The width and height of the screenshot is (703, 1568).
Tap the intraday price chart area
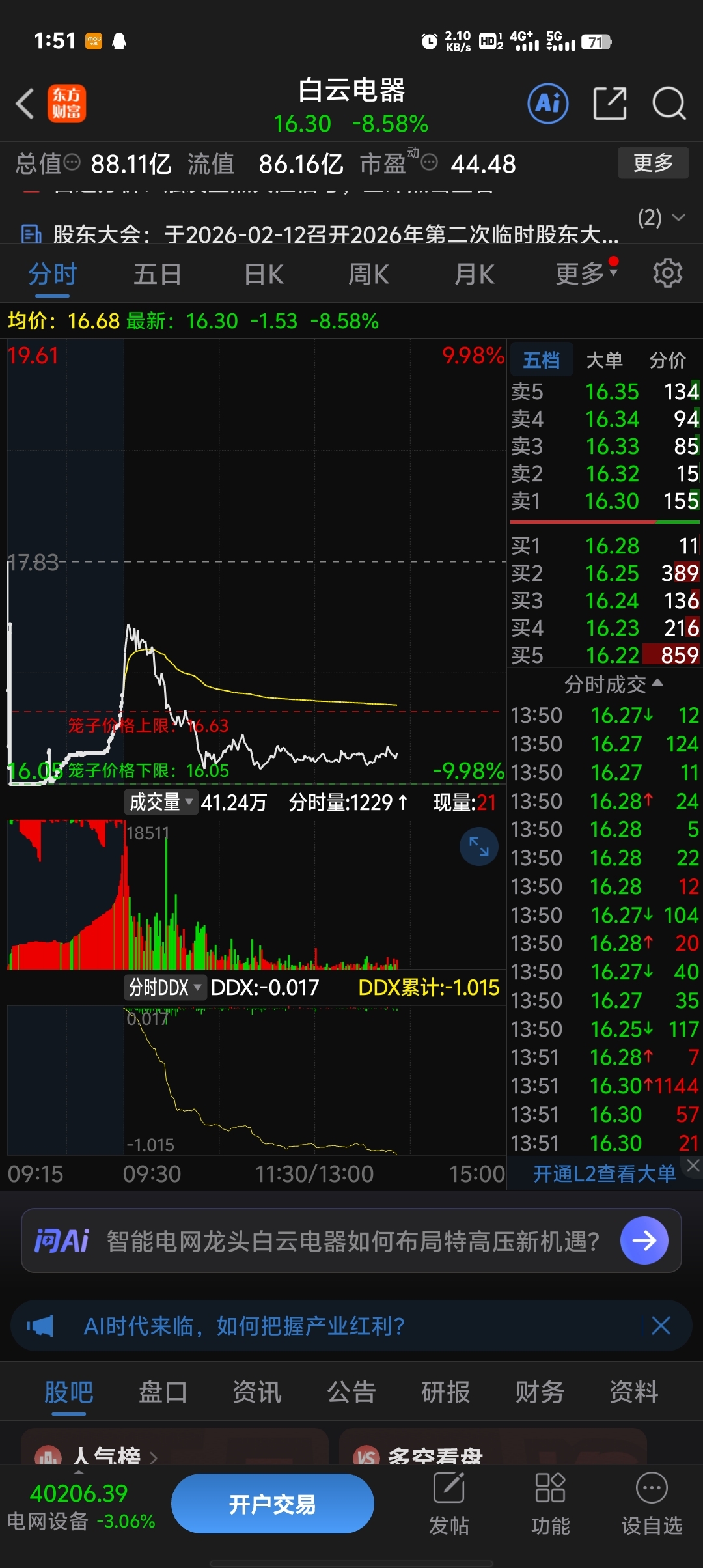[x=256, y=561]
